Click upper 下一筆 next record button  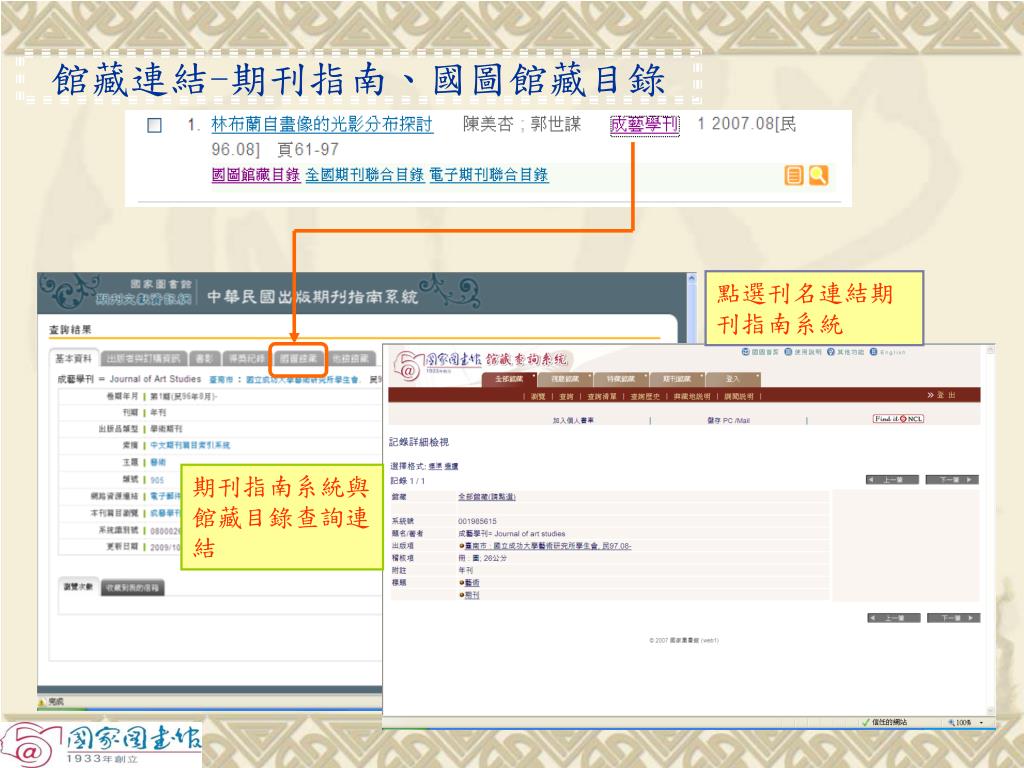pos(953,480)
